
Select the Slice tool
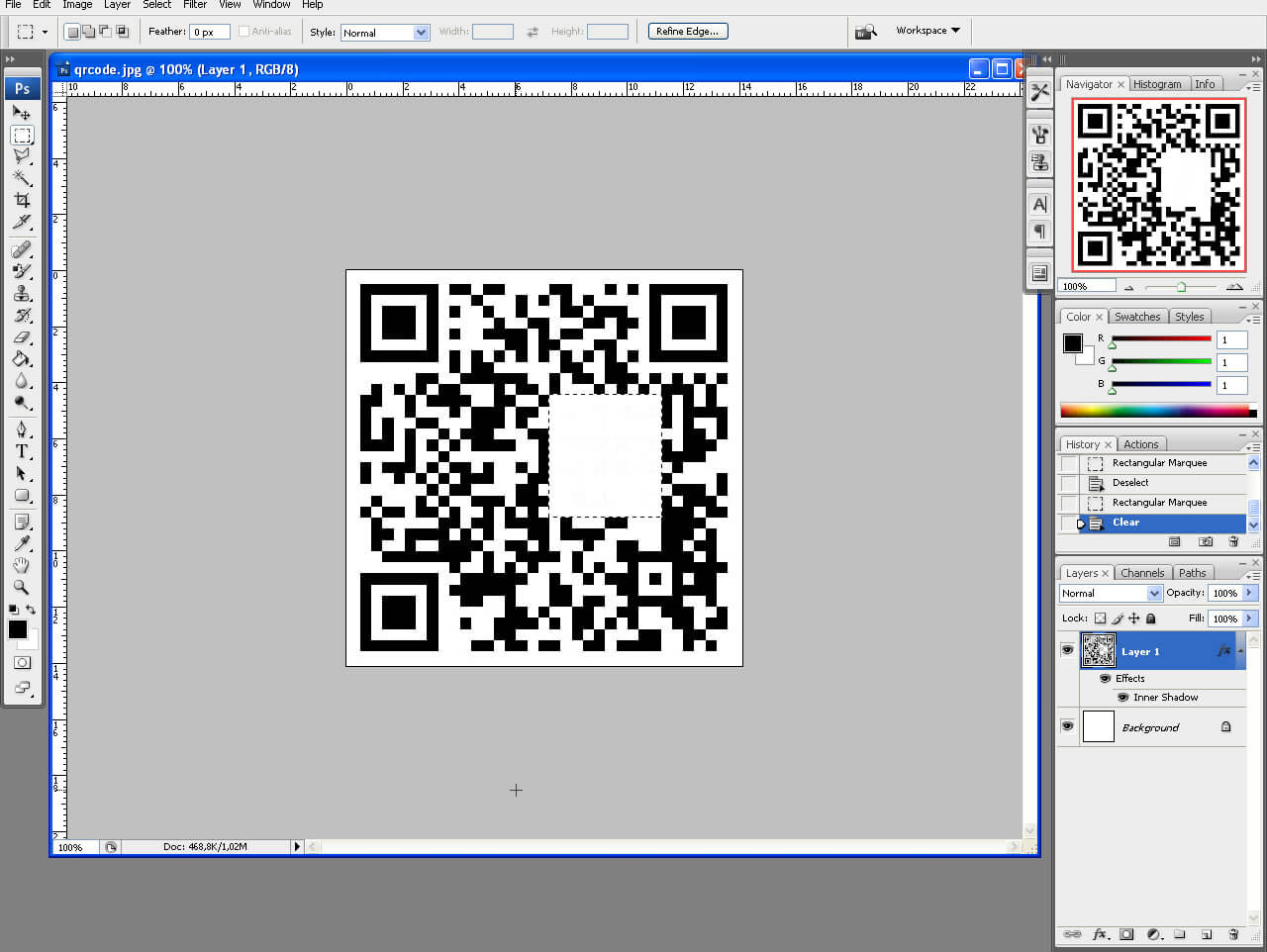coord(21,222)
